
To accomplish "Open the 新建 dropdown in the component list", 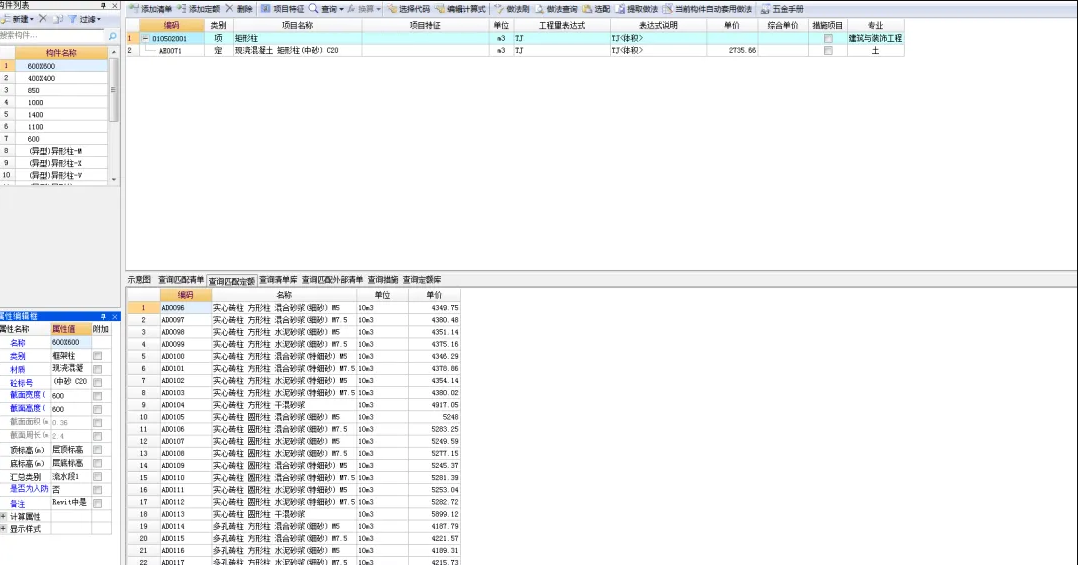I will [18, 19].
